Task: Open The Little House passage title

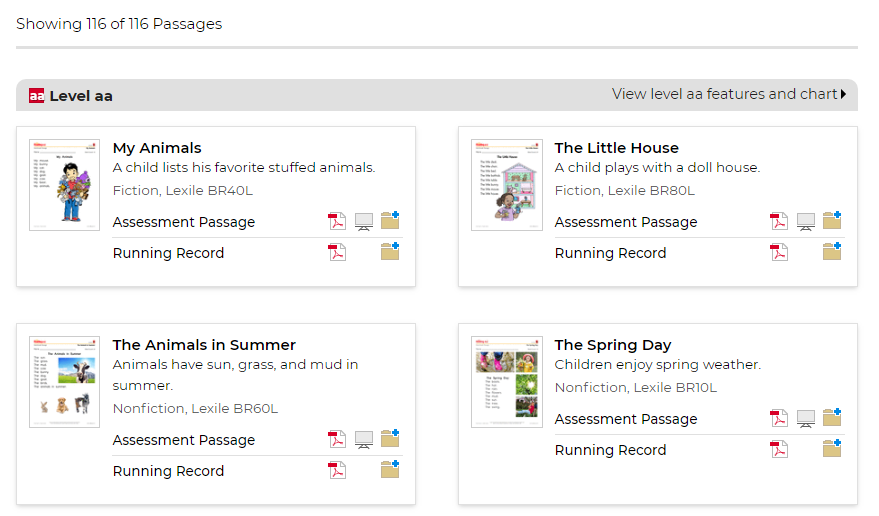Action: coord(616,148)
